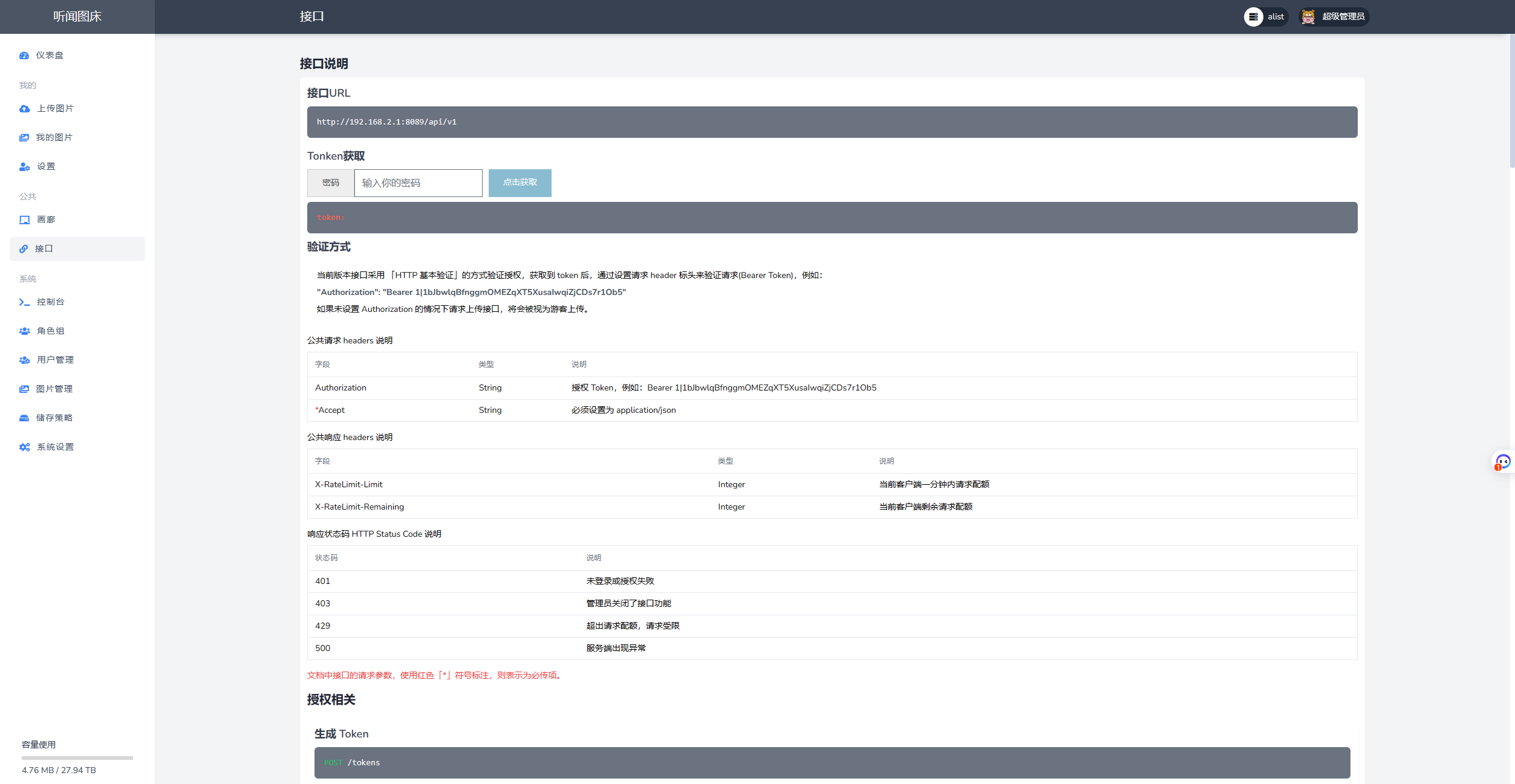Click the capacity usage progress bar
Screen dimensions: 1515x784
coord(77,757)
